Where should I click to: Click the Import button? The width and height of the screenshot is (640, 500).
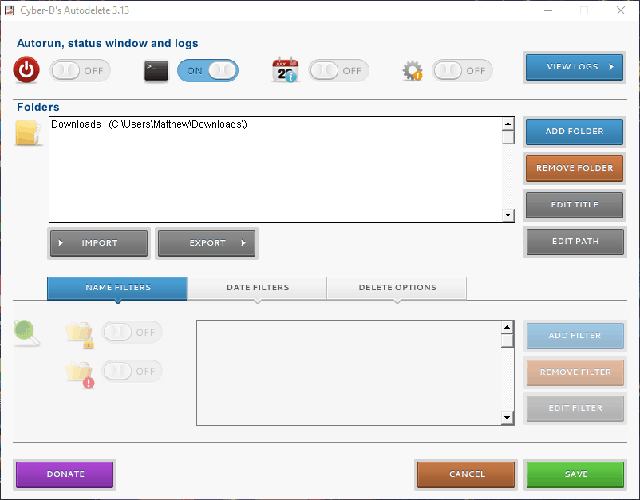pos(99,243)
